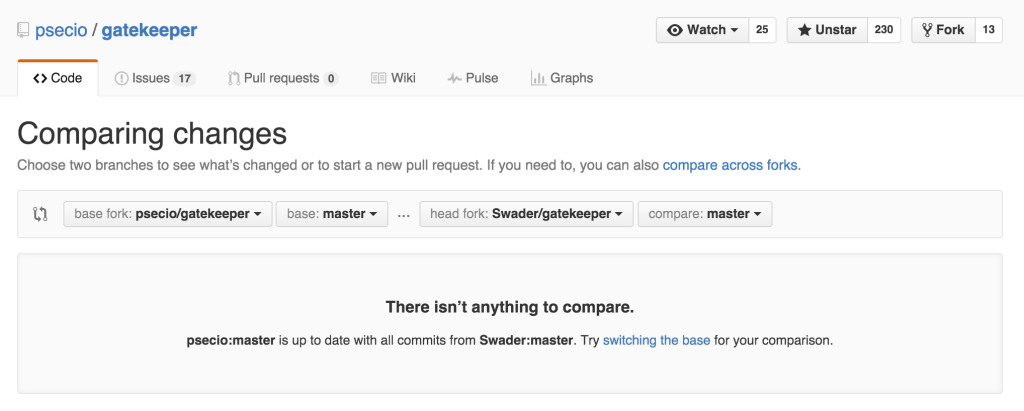Screen dimensions: 1024x411
Task: Click the watchers count 25
Action: (762, 30)
